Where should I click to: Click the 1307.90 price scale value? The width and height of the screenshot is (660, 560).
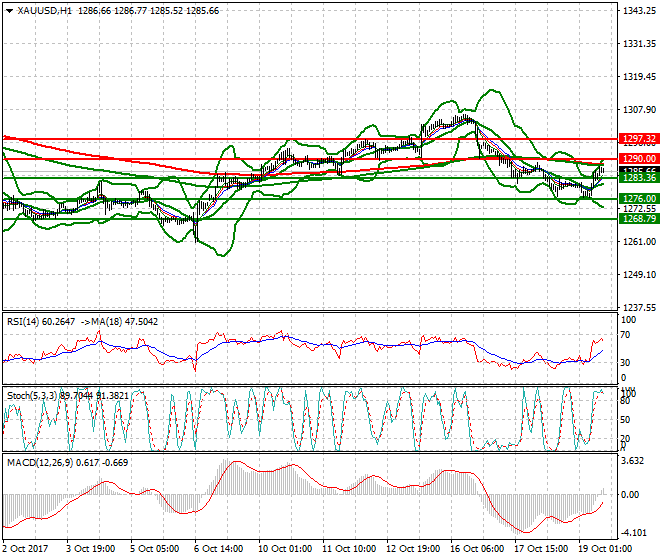pos(637,110)
